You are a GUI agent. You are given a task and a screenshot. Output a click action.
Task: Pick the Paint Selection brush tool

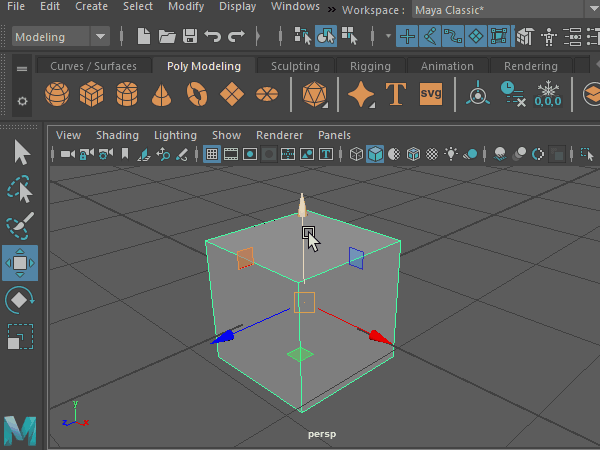(x=20, y=227)
